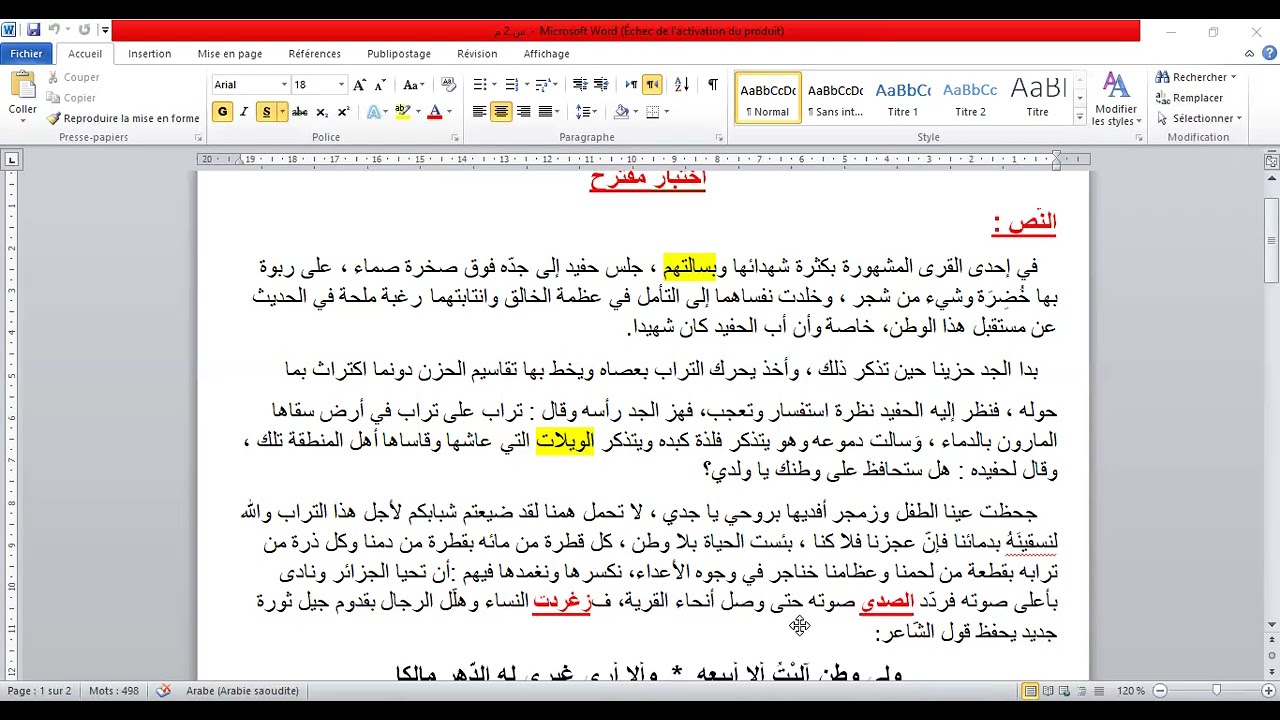Toggle the ruler button above scrollbar
Viewport: 1280px width, 720px height.
[x=1271, y=161]
